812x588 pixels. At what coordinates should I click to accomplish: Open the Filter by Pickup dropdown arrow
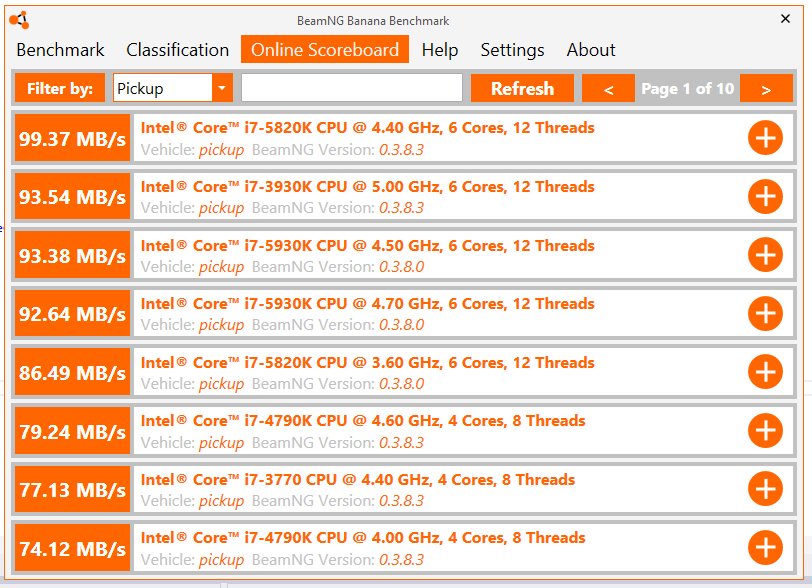(222, 88)
